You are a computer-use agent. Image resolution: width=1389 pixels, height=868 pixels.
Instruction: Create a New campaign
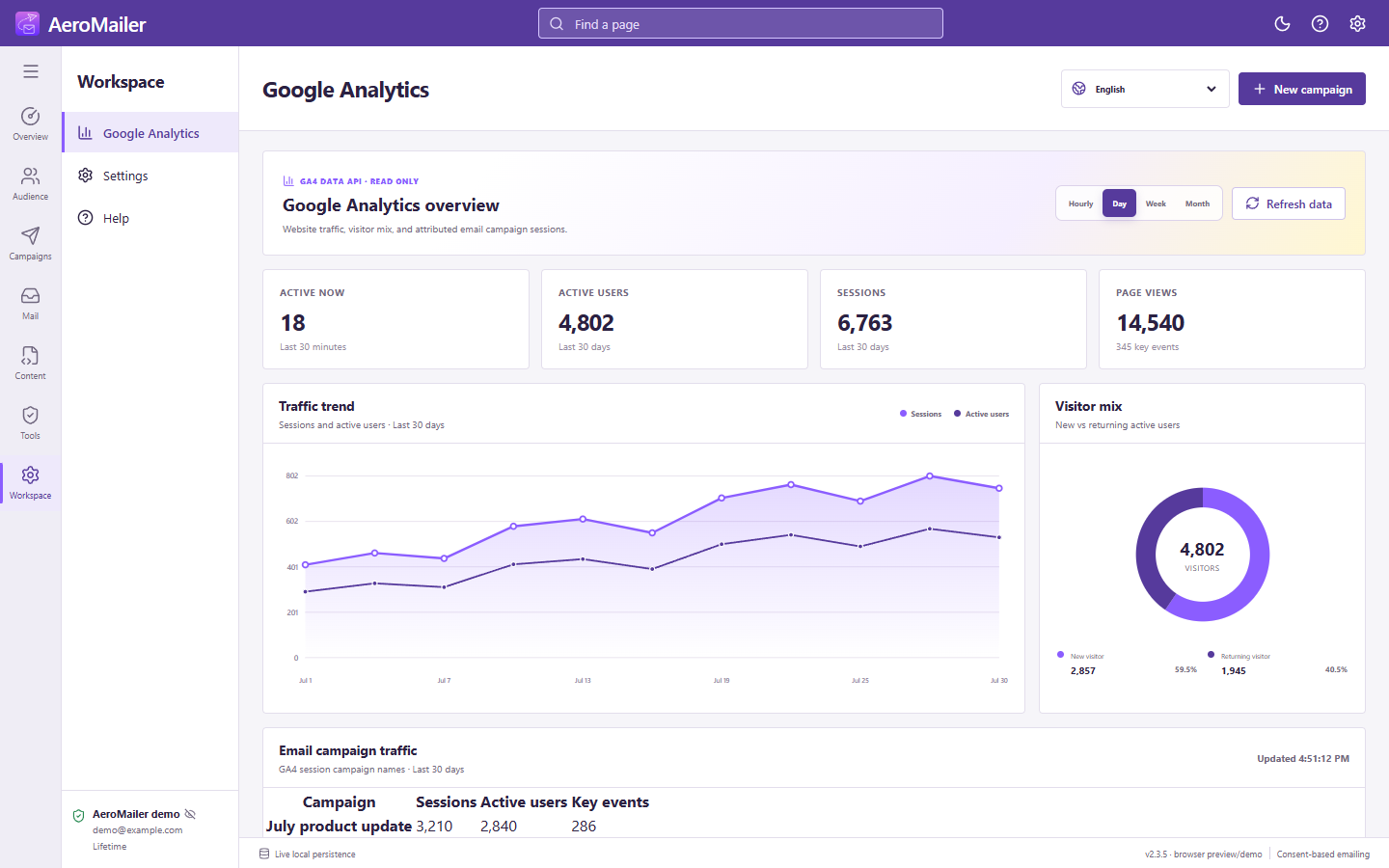(x=1302, y=89)
